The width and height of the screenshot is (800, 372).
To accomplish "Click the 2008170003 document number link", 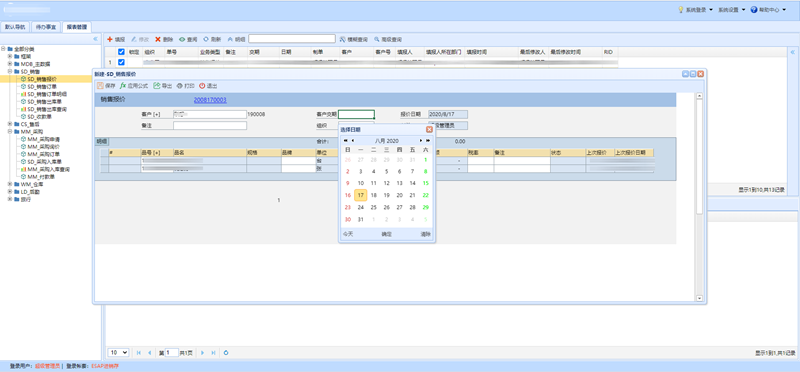I will point(210,100).
